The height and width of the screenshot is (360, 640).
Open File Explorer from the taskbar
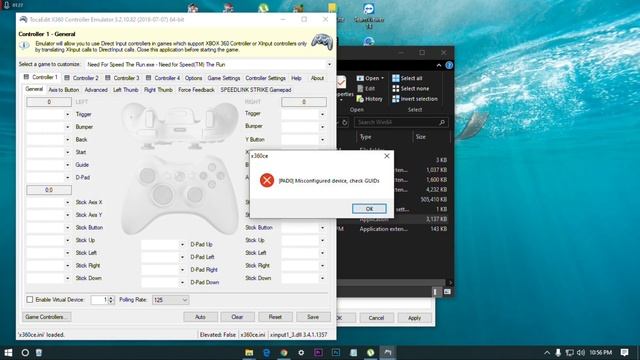tap(249, 353)
